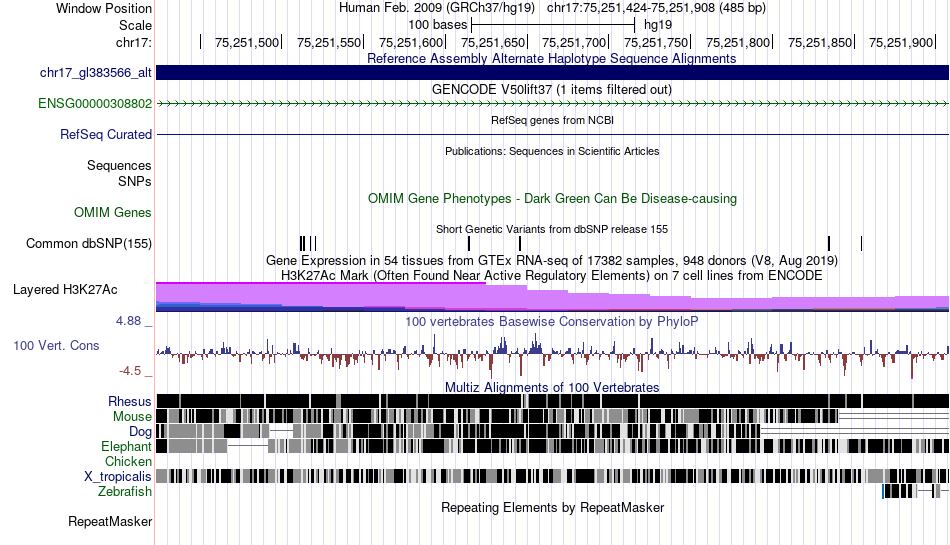This screenshot has height=545, width=950.
Task: Open the GTEx Gene Expression track title
Action: tap(552, 261)
